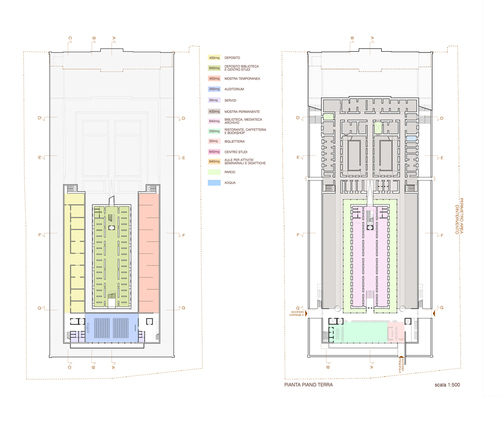This screenshot has width=500, height=422.
Task: Click the 'SERVIZI' legend label
Action: pyautogui.click(x=230, y=100)
